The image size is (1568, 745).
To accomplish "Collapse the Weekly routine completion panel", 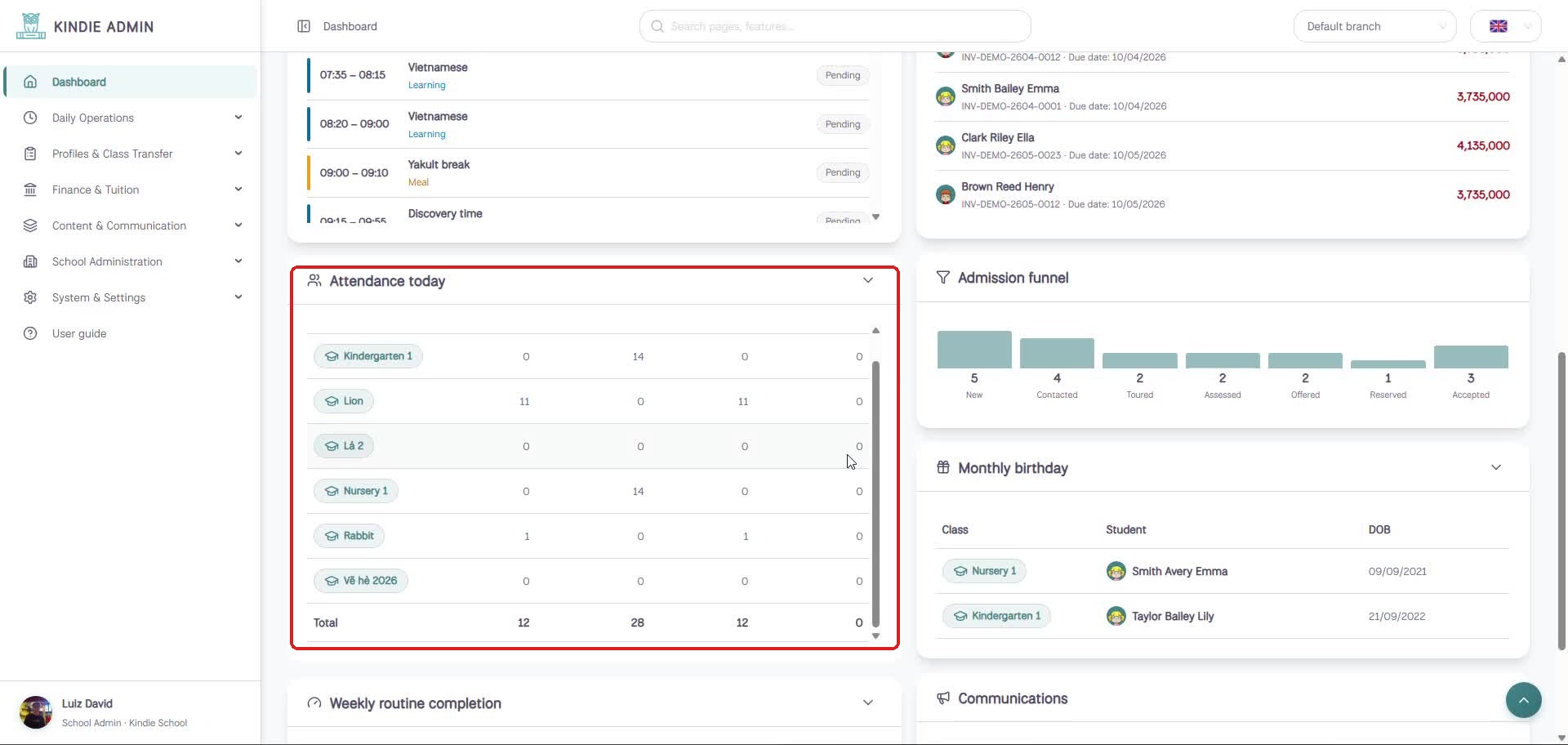I will tap(868, 703).
